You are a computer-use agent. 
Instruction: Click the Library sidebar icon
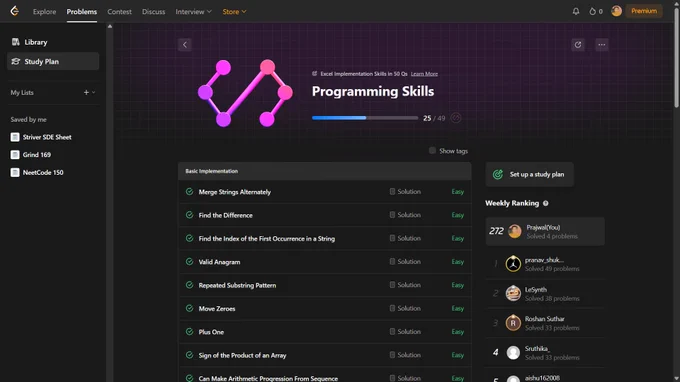[16, 42]
